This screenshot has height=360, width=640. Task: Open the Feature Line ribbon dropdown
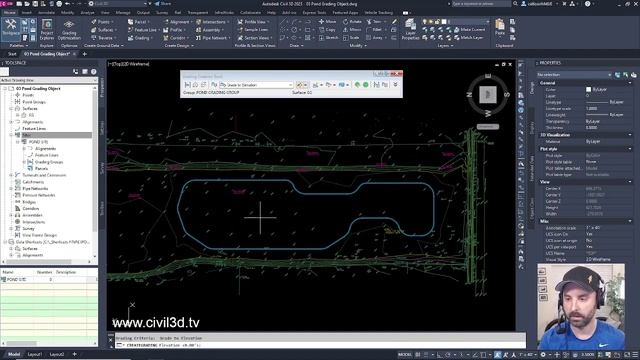(x=143, y=29)
